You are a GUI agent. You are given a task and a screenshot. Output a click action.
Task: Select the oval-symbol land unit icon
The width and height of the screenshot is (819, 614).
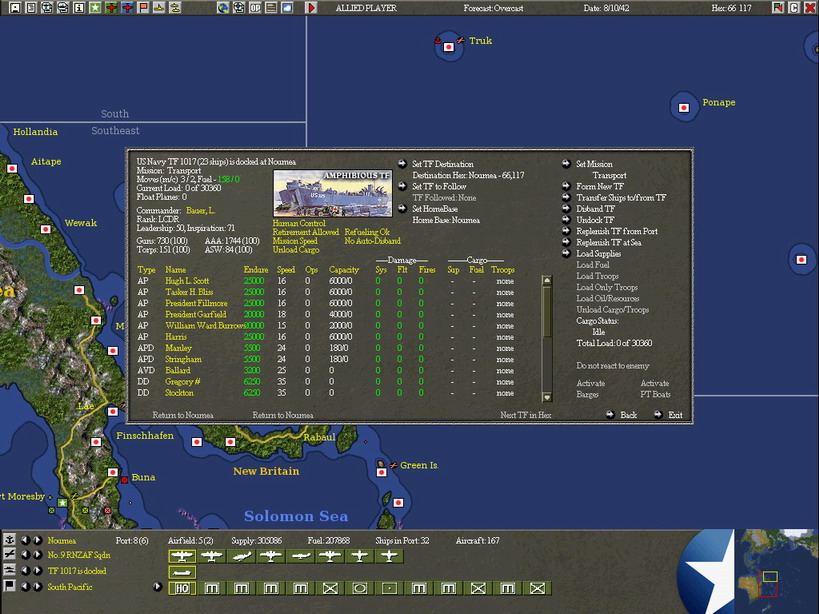pyautogui.click(x=360, y=588)
